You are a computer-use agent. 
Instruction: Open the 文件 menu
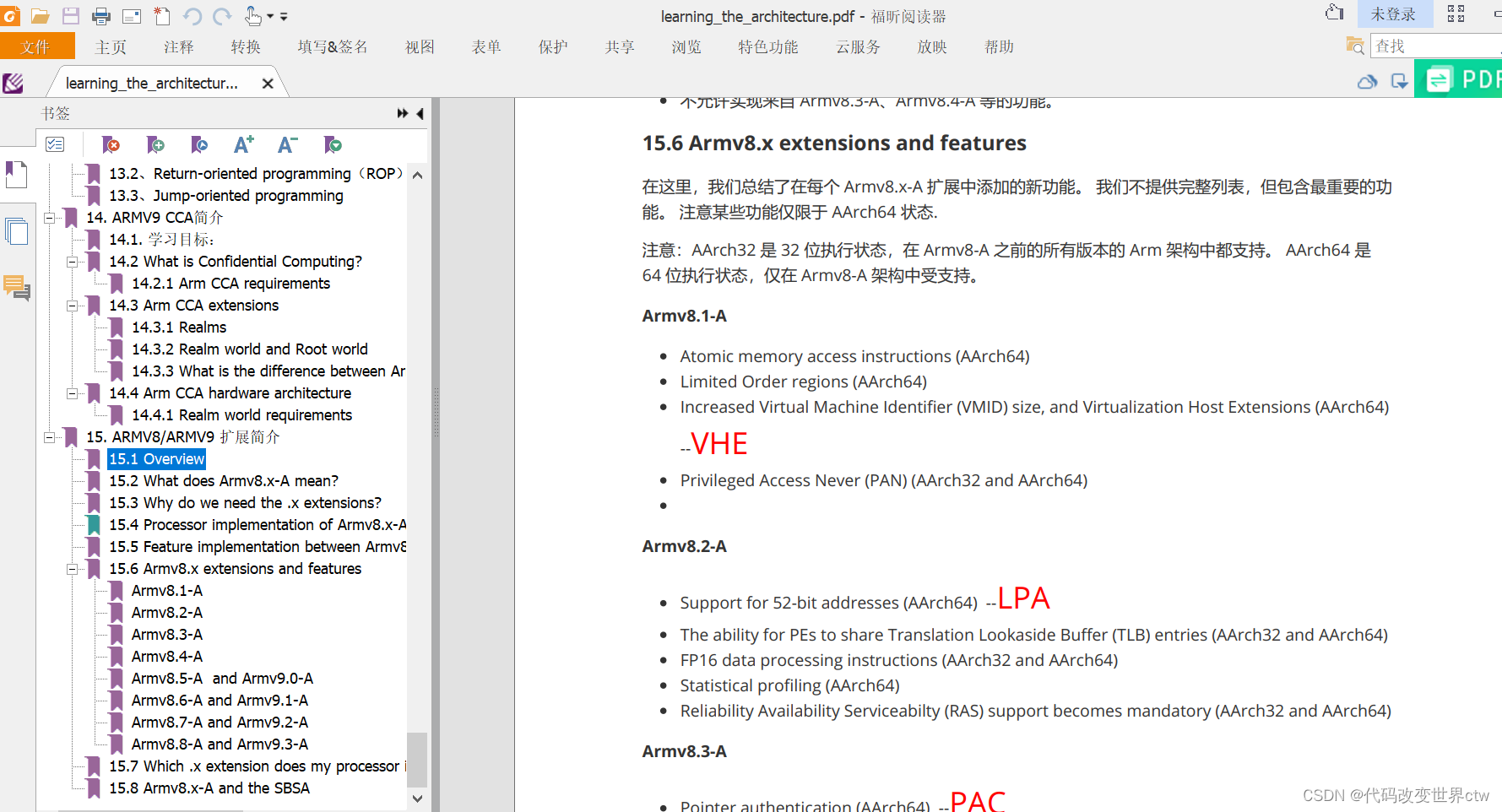point(36,46)
